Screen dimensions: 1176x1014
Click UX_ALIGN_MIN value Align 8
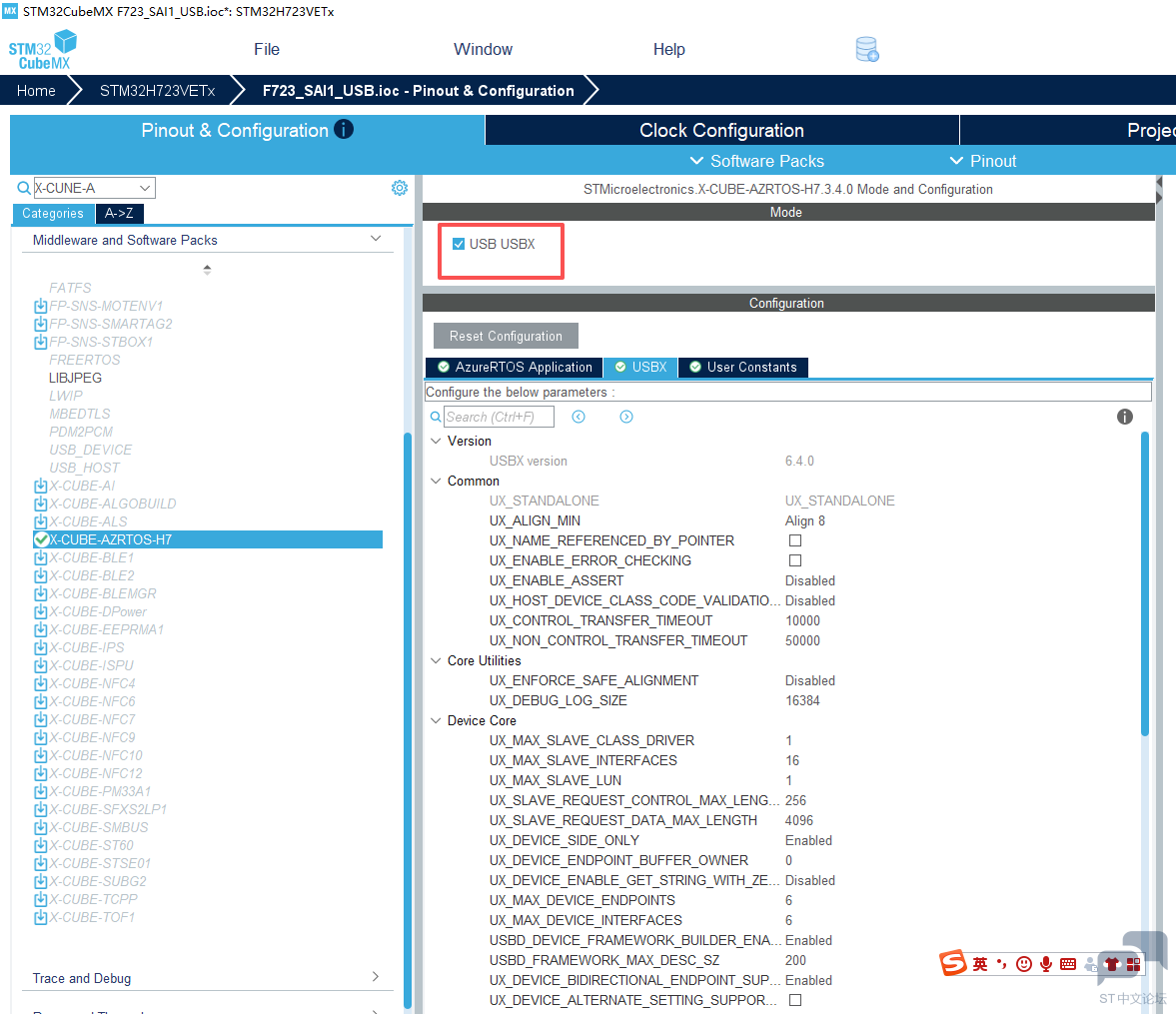pyautogui.click(x=804, y=520)
